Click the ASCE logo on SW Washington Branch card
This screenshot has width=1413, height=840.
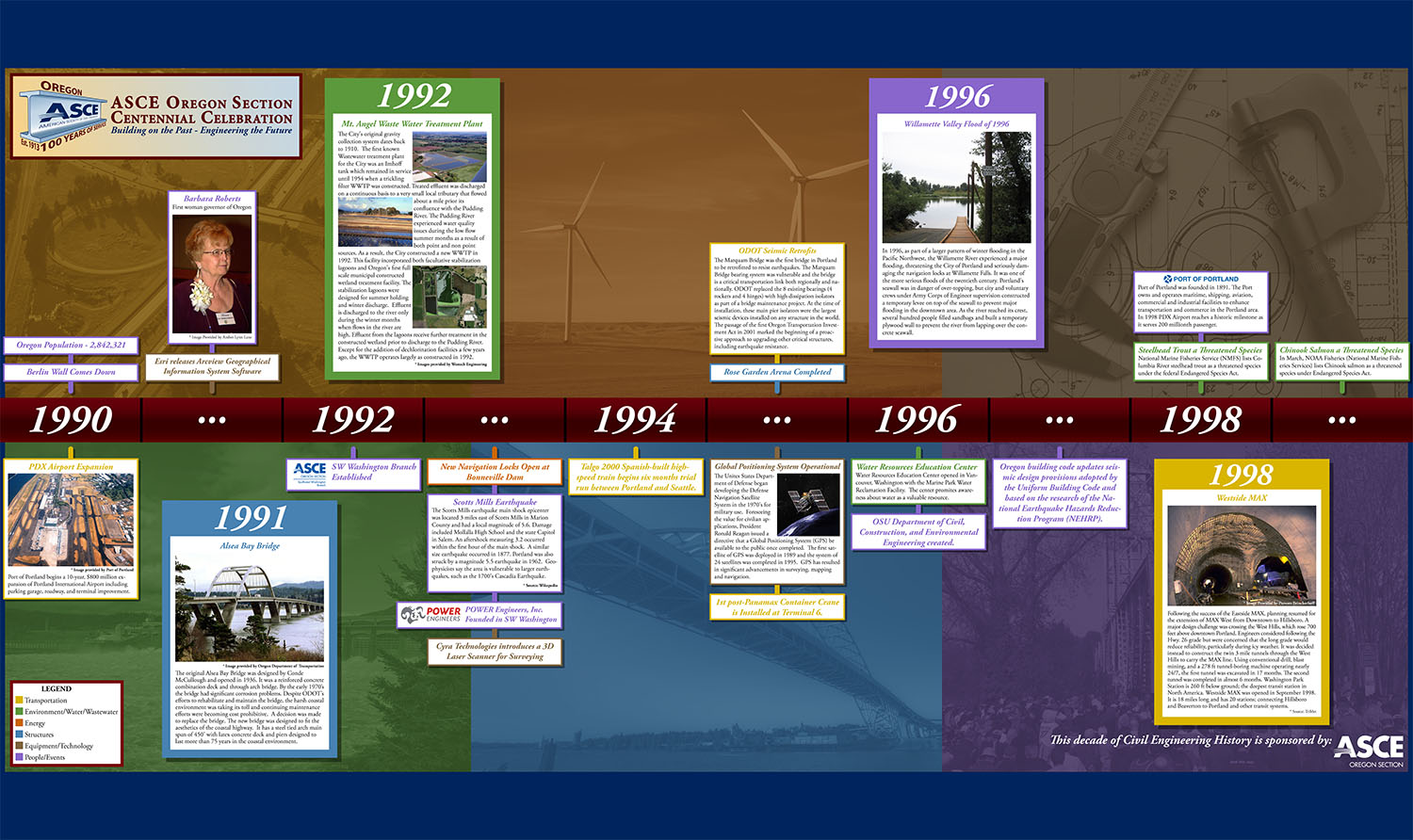[x=310, y=473]
